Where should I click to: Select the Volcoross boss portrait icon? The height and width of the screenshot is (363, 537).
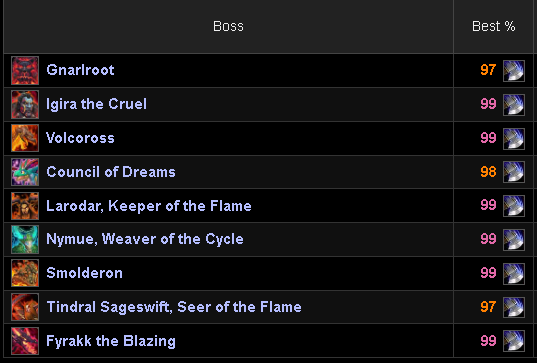[25, 138]
